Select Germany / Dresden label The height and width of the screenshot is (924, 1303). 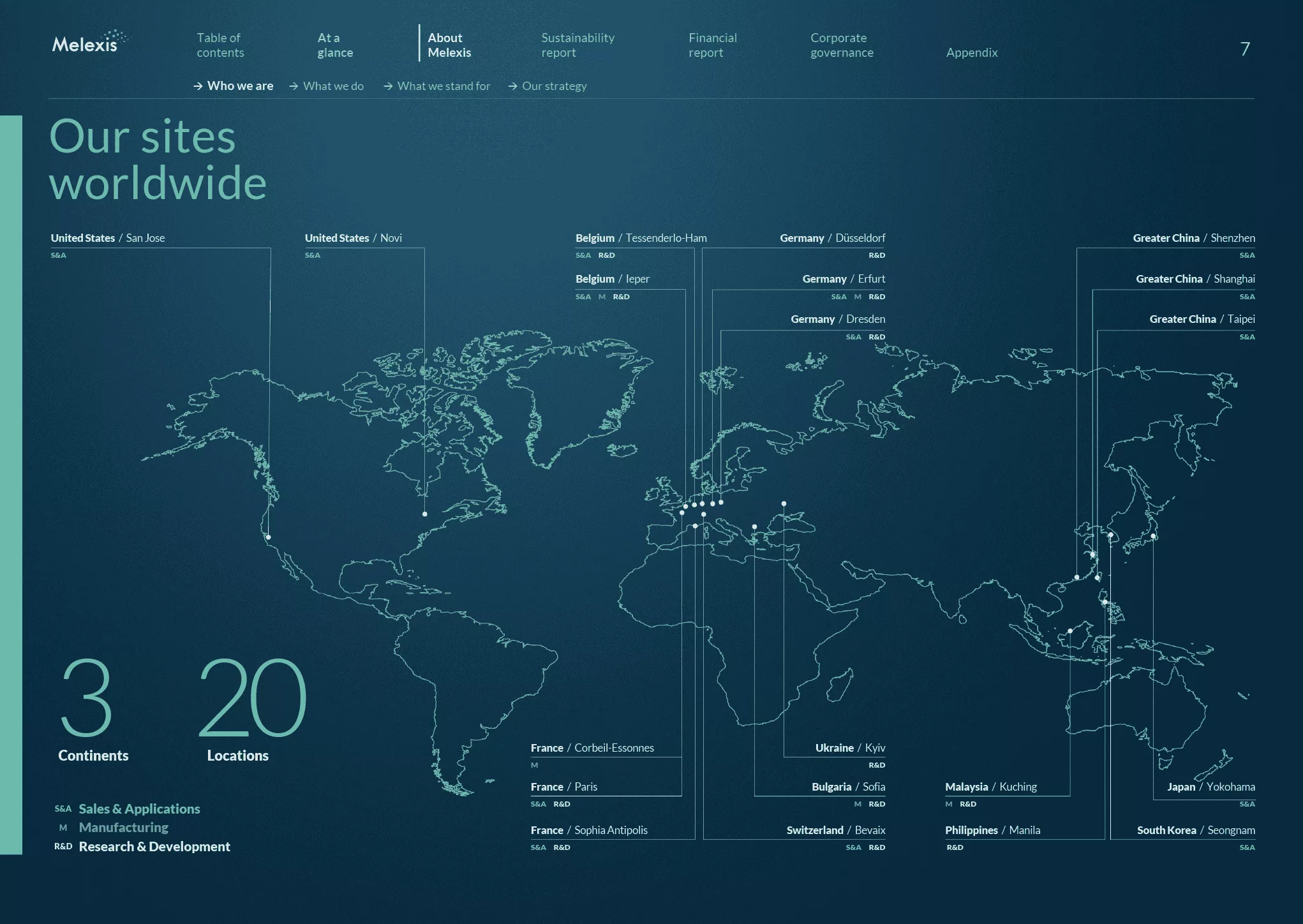[838, 319]
